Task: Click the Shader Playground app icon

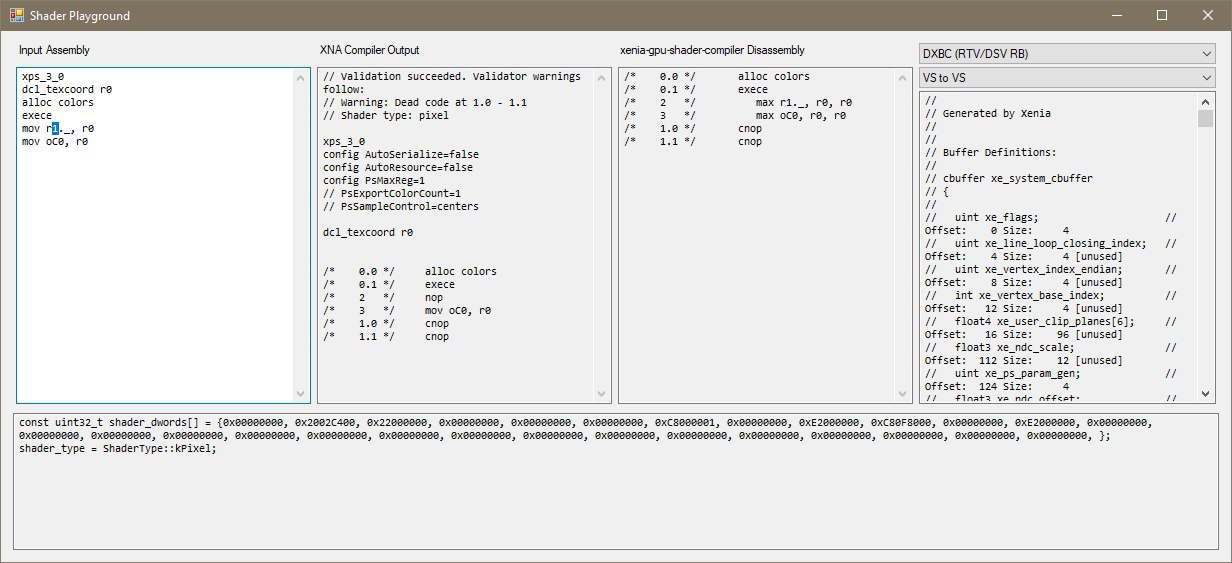Action: point(16,16)
